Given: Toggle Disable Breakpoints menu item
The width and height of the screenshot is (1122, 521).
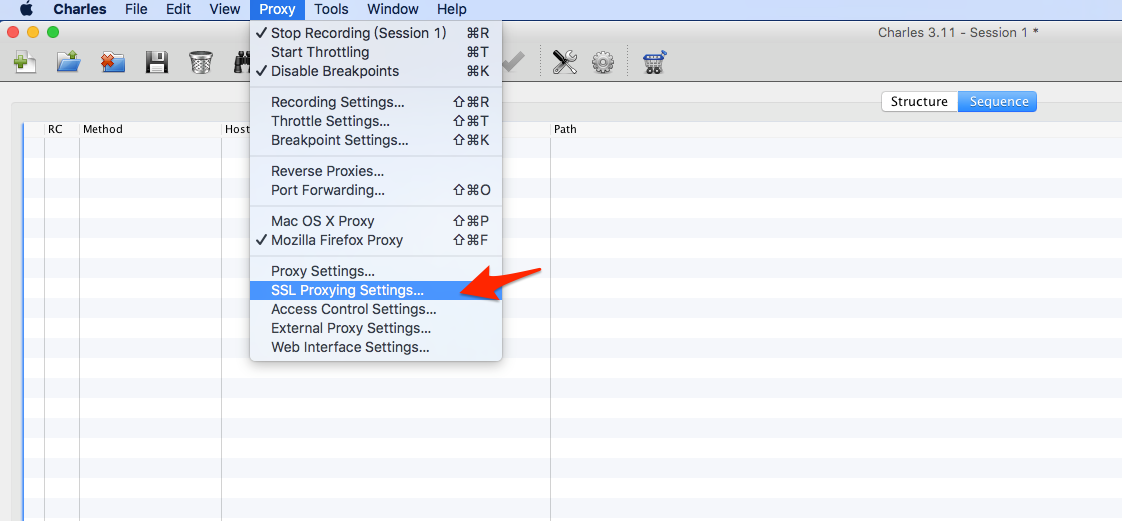Looking at the screenshot, I should pos(376,71).
